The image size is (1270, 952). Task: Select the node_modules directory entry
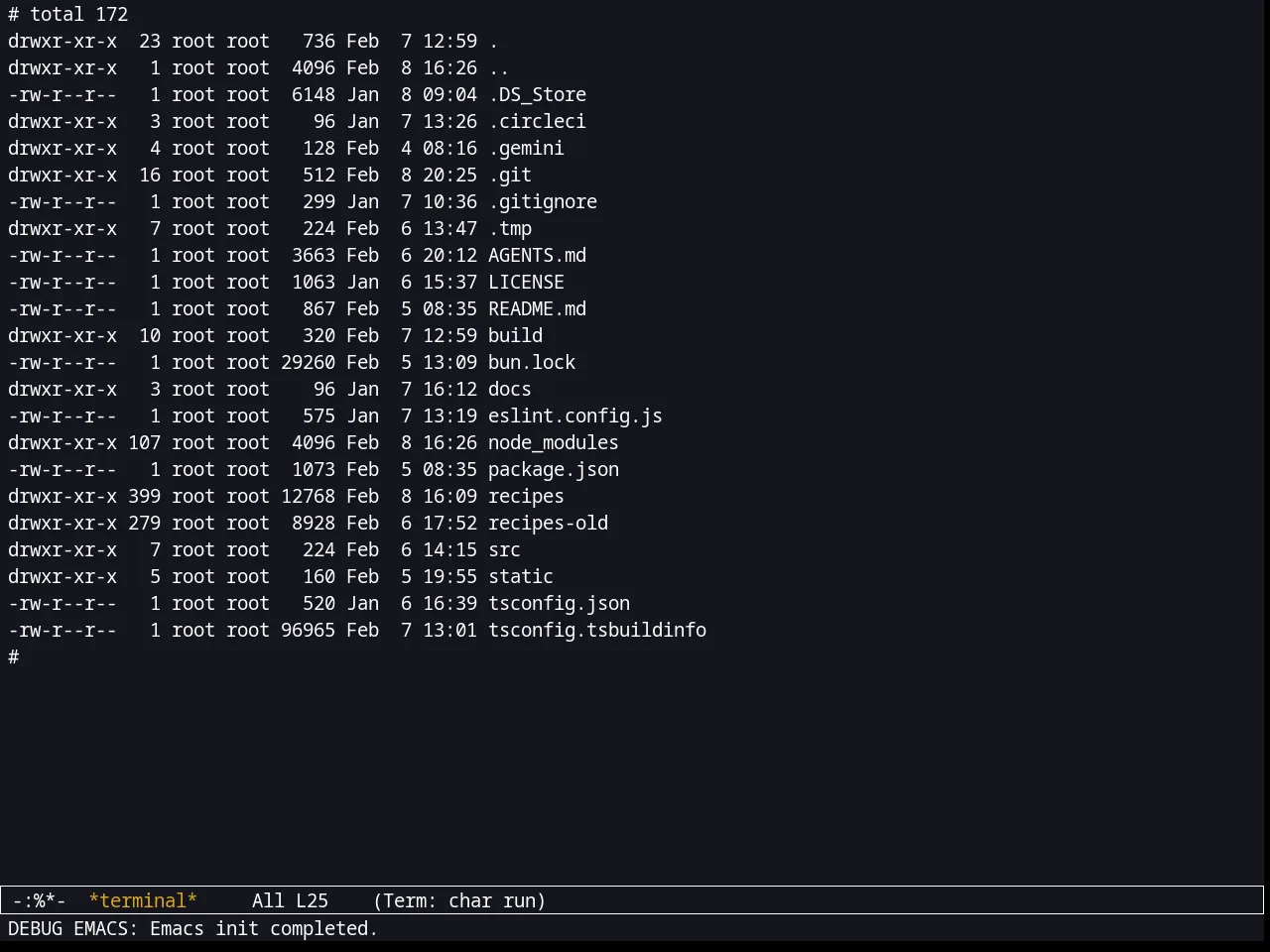[553, 442]
